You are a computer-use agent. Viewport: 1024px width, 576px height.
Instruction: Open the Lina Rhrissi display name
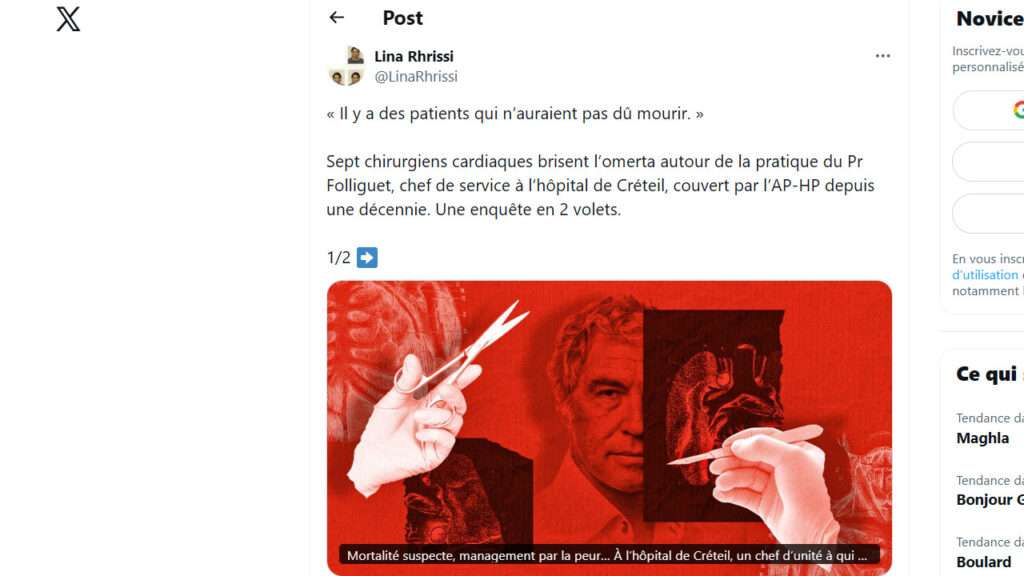(x=413, y=56)
